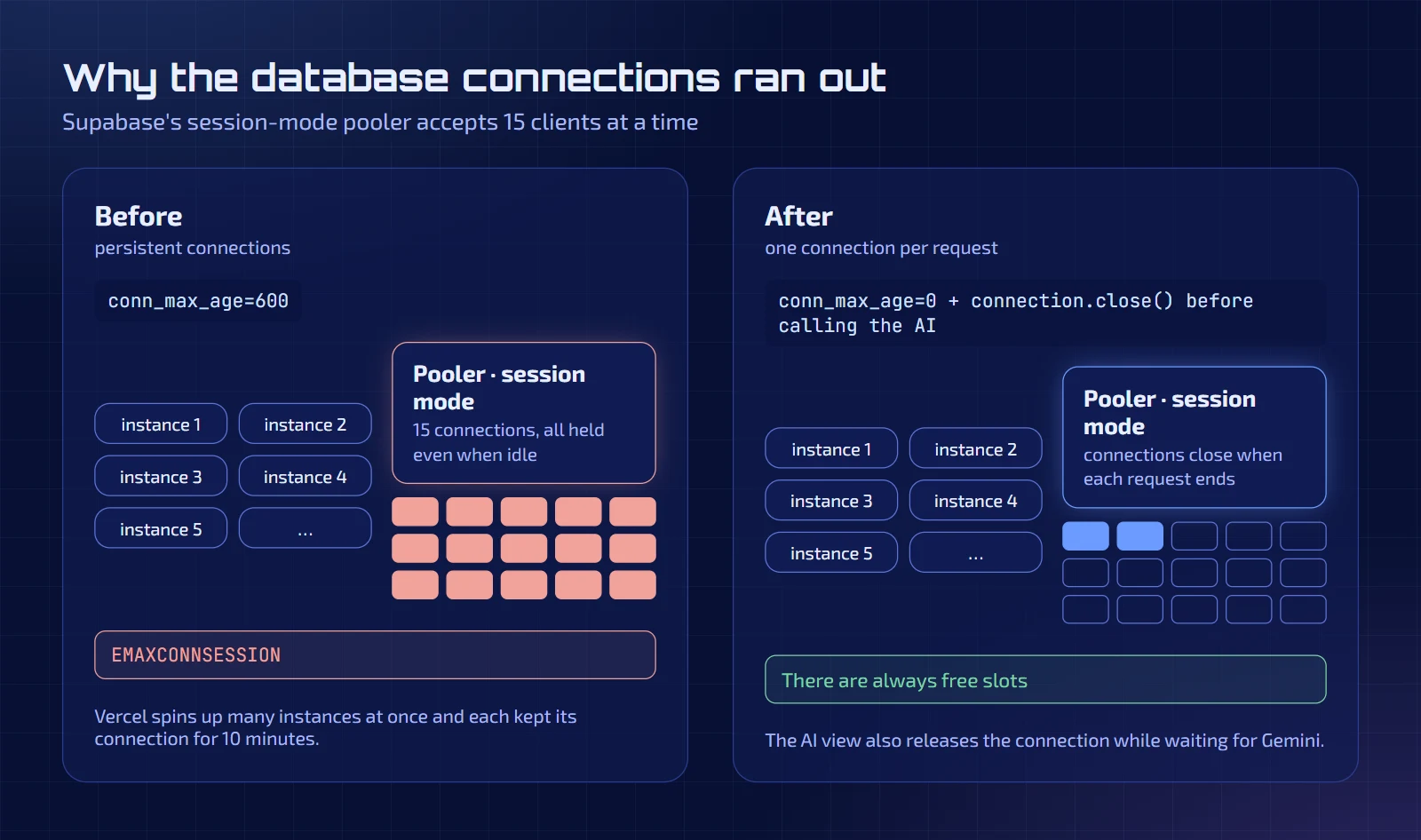This screenshot has width=1421, height=840.
Task: Select the 'There are always free slots' banner
Action: (x=1045, y=680)
